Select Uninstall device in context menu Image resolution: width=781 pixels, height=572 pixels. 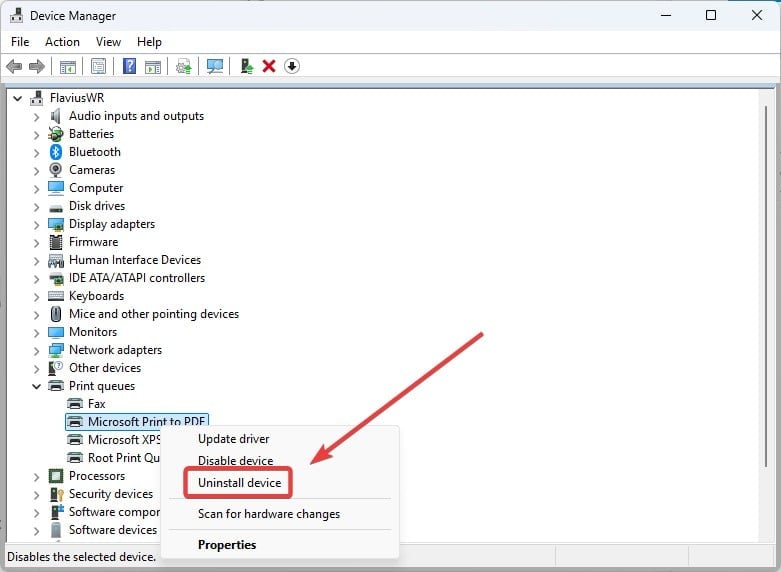[x=240, y=482]
